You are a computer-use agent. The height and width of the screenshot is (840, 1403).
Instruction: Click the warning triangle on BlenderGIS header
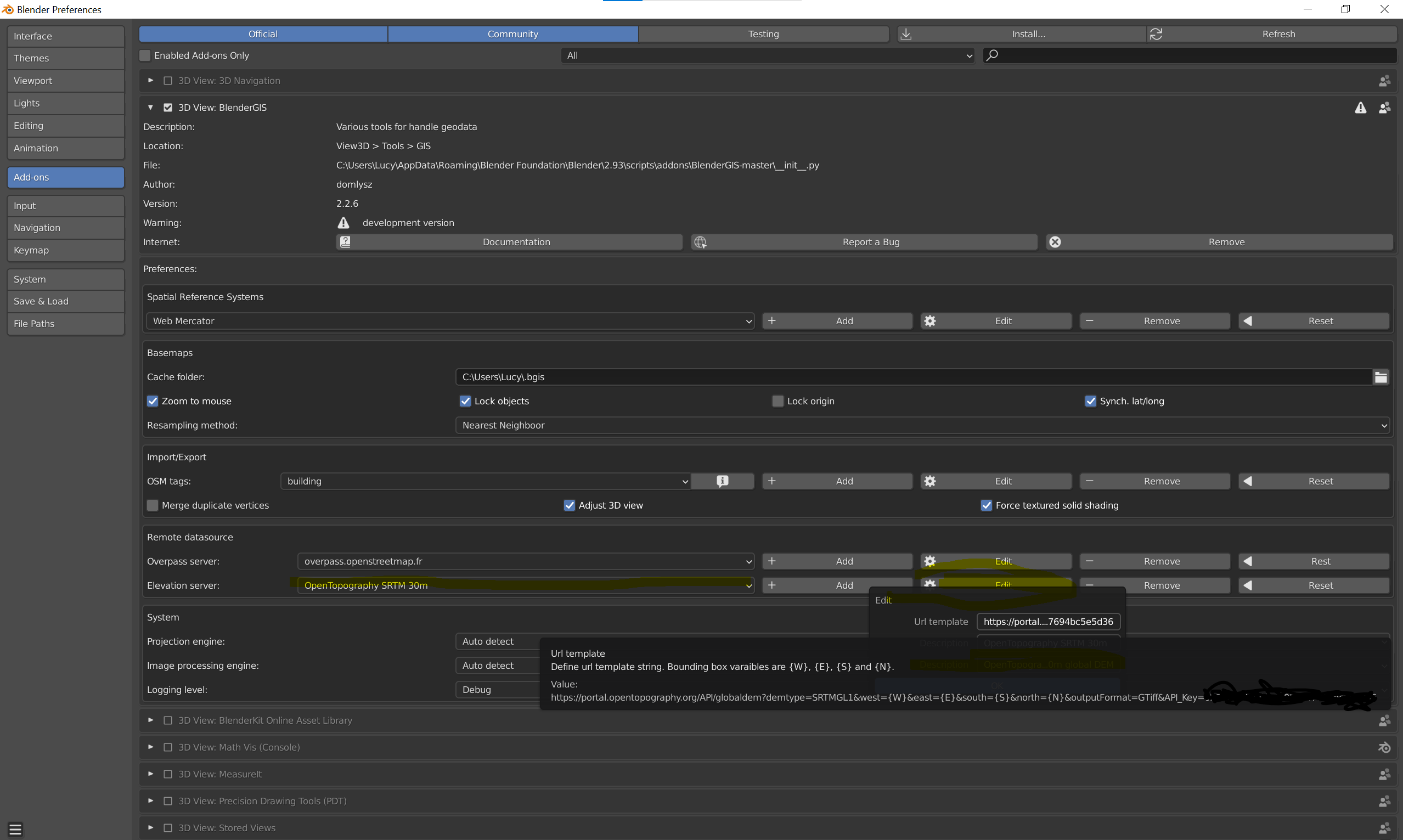pos(1361,108)
